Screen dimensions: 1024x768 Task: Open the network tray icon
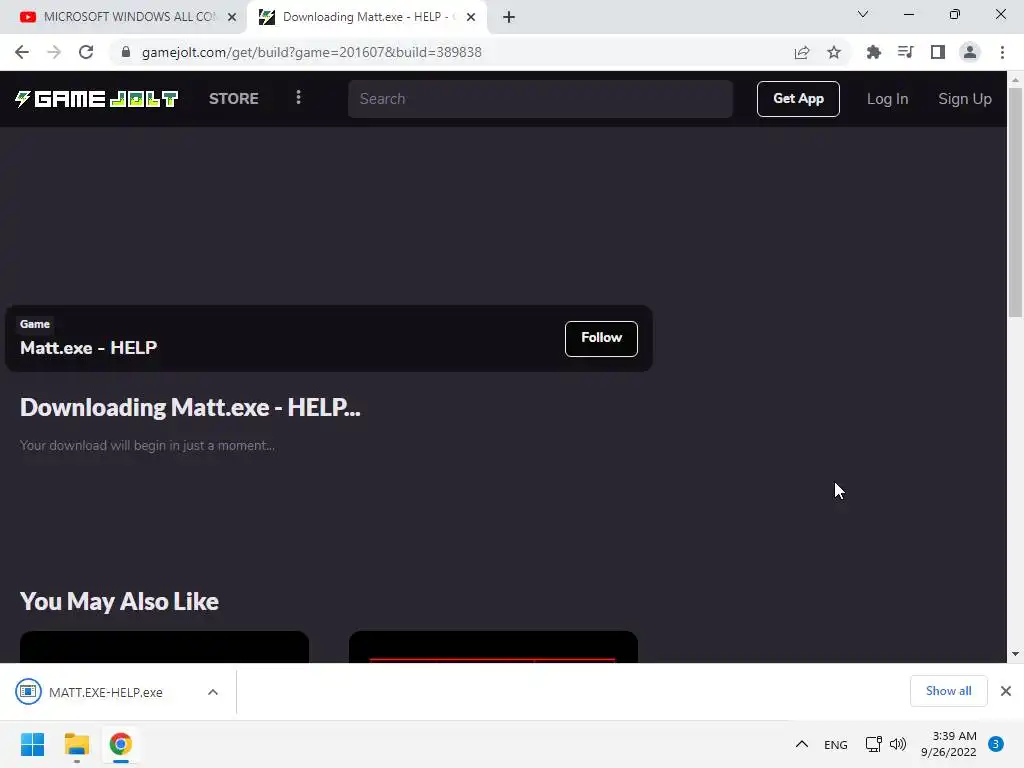pyautogui.click(x=874, y=744)
